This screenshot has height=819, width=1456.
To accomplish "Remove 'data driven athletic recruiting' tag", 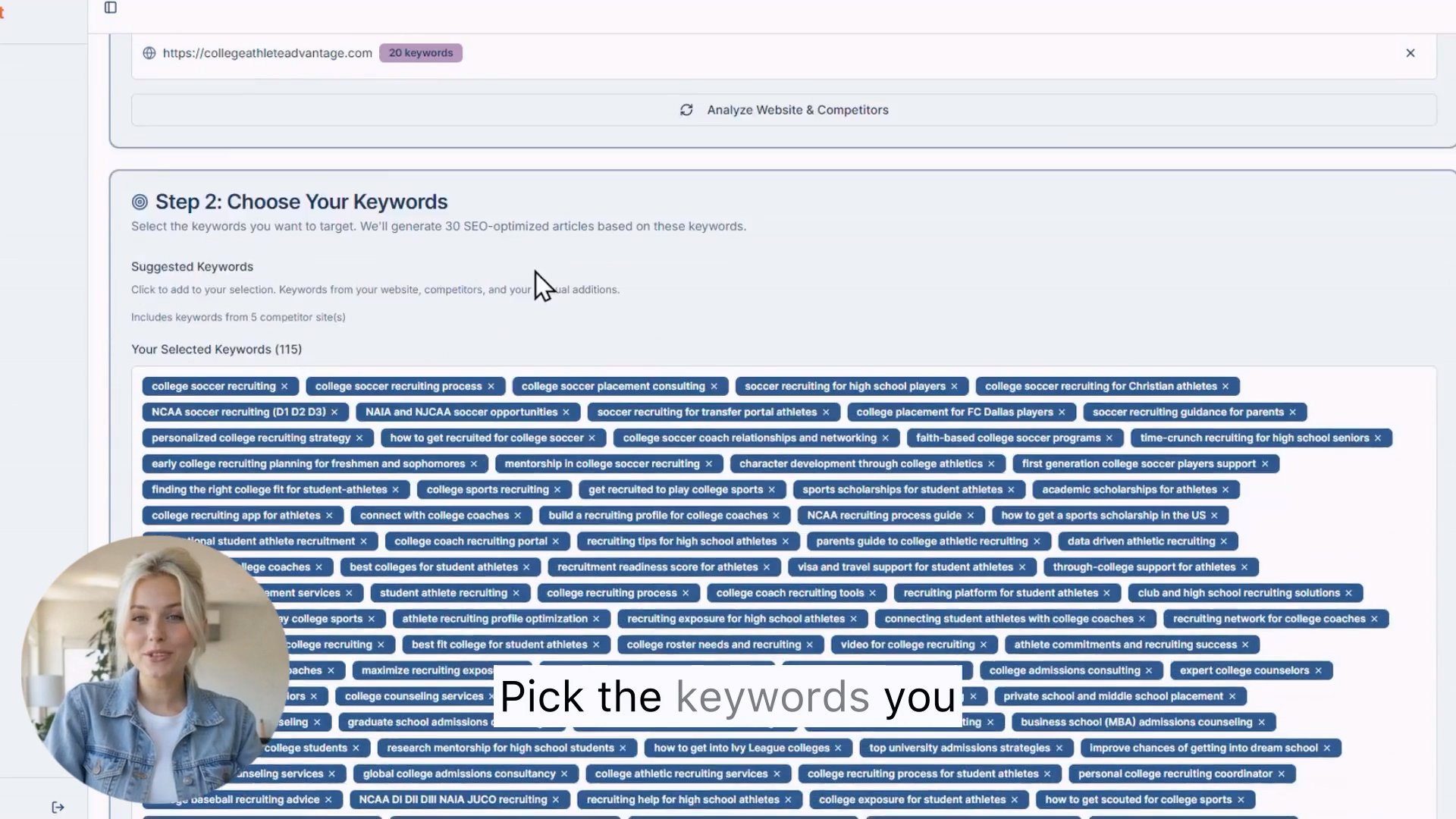I will (x=1224, y=541).
